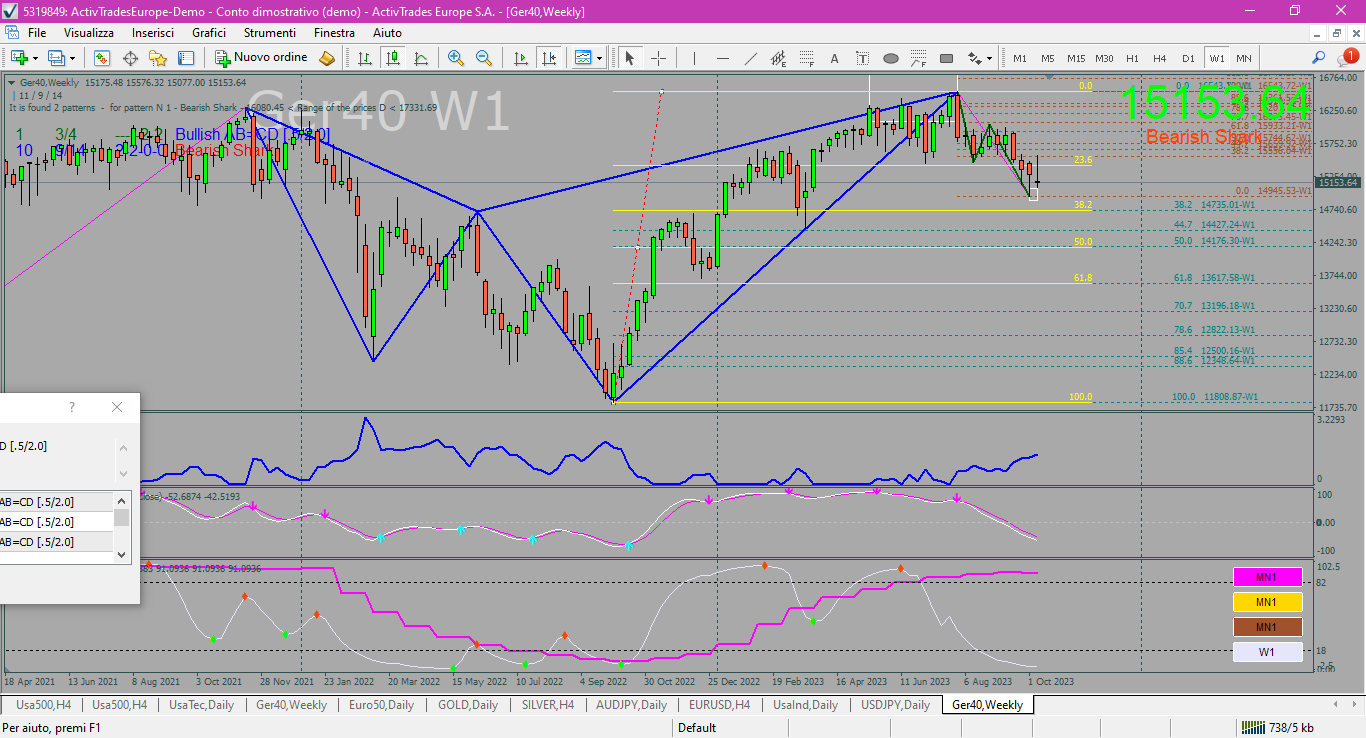Select the Fibonacci arcs tool
The image size is (1366, 738).
point(919,58)
